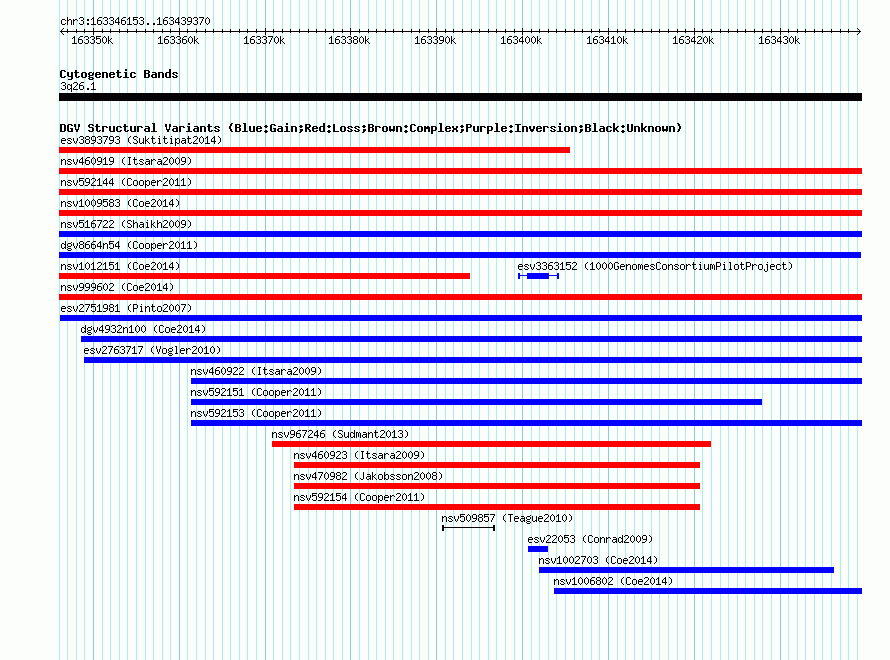
Task: Click the esv2763717 (Vogler2010) label
Action: tap(152, 350)
